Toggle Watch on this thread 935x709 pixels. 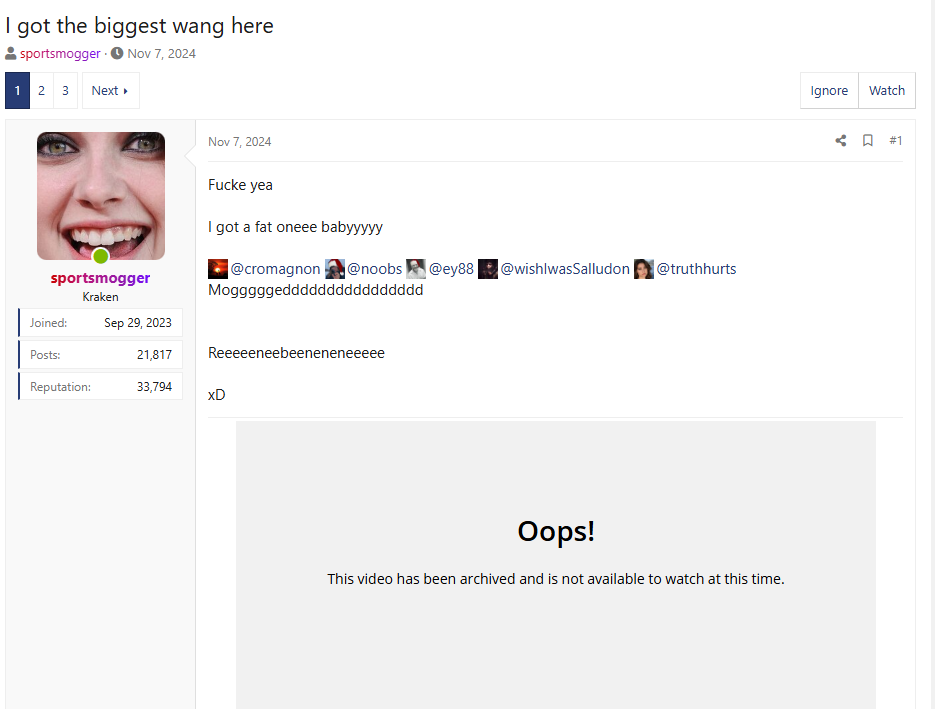pyautogui.click(x=886, y=91)
